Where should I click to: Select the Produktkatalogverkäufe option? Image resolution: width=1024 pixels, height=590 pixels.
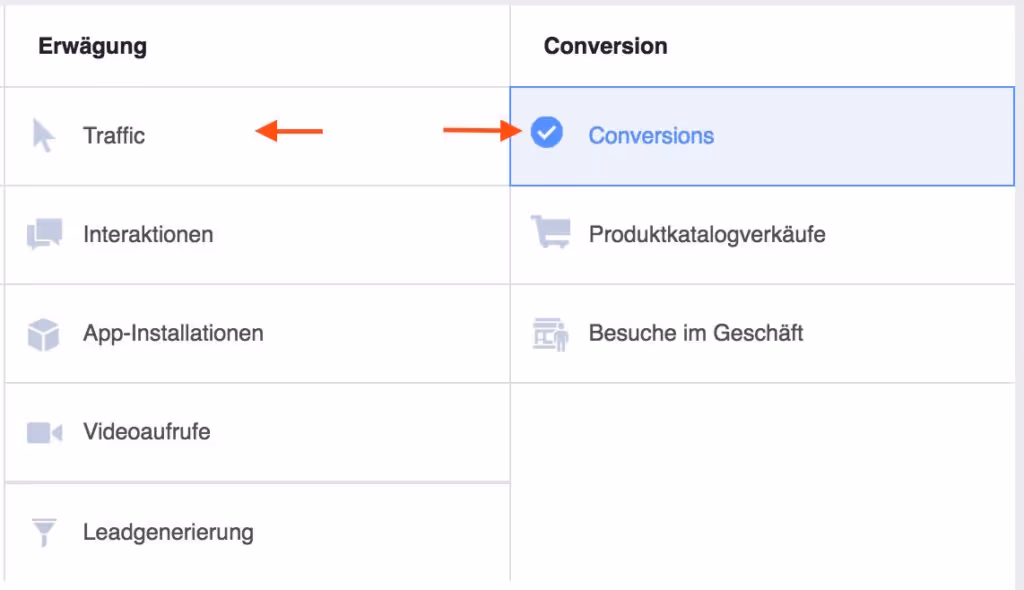click(x=762, y=235)
